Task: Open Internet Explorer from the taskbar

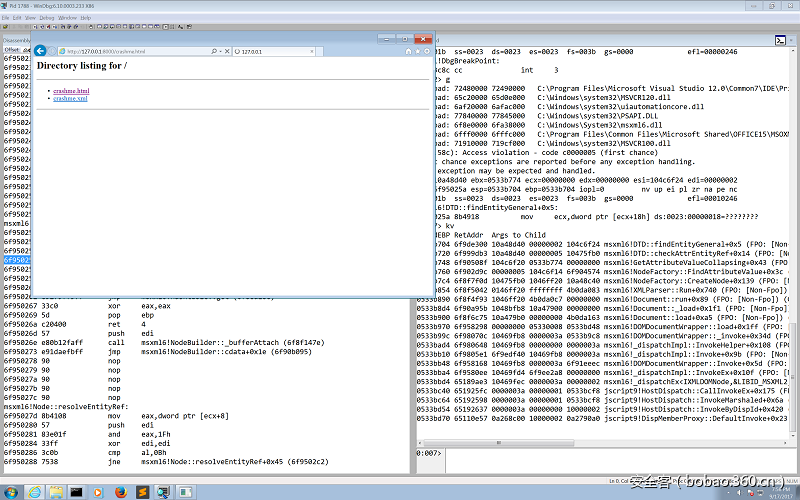Action: pyautogui.click(x=33, y=491)
